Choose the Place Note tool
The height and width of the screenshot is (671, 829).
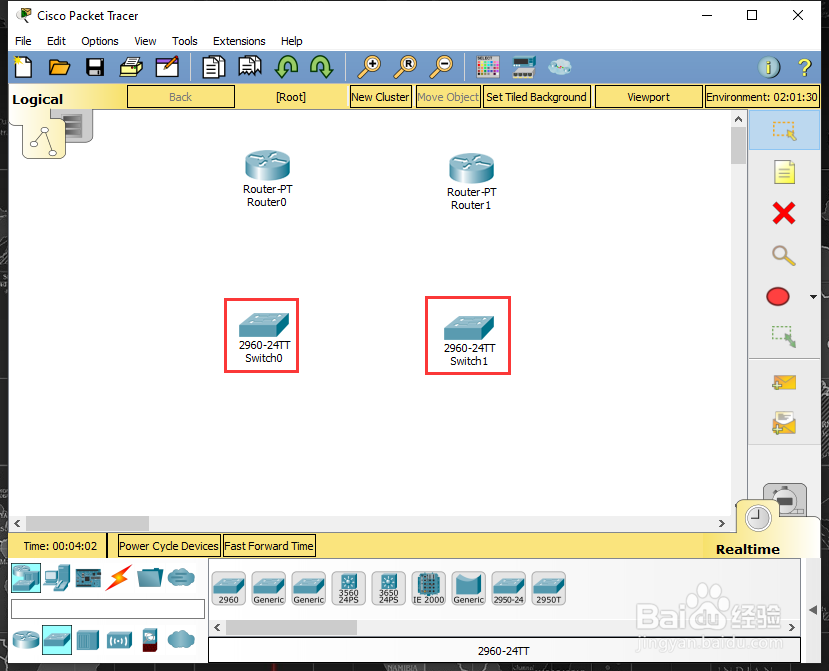(x=784, y=172)
